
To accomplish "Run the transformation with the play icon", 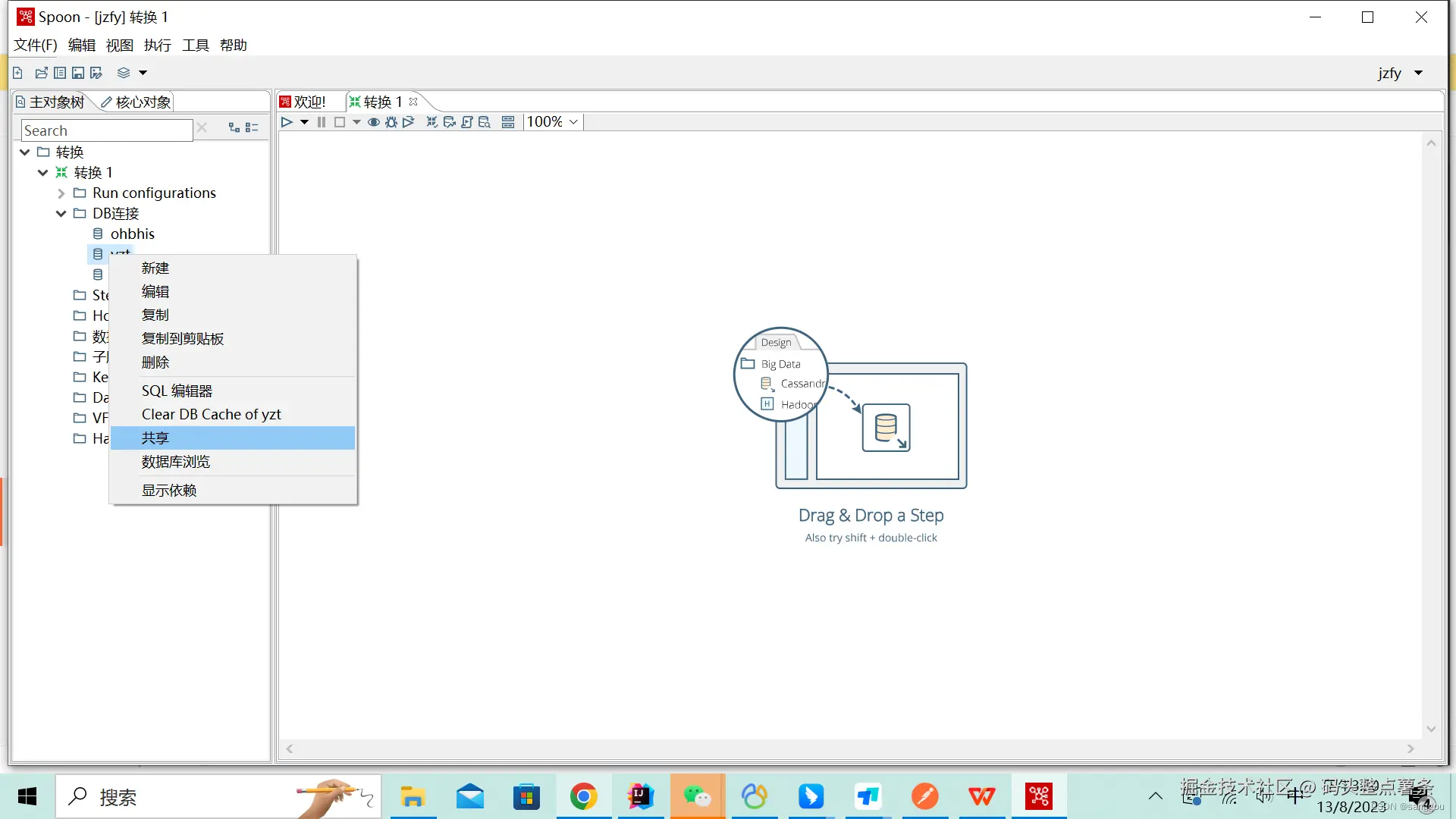I will (x=287, y=122).
